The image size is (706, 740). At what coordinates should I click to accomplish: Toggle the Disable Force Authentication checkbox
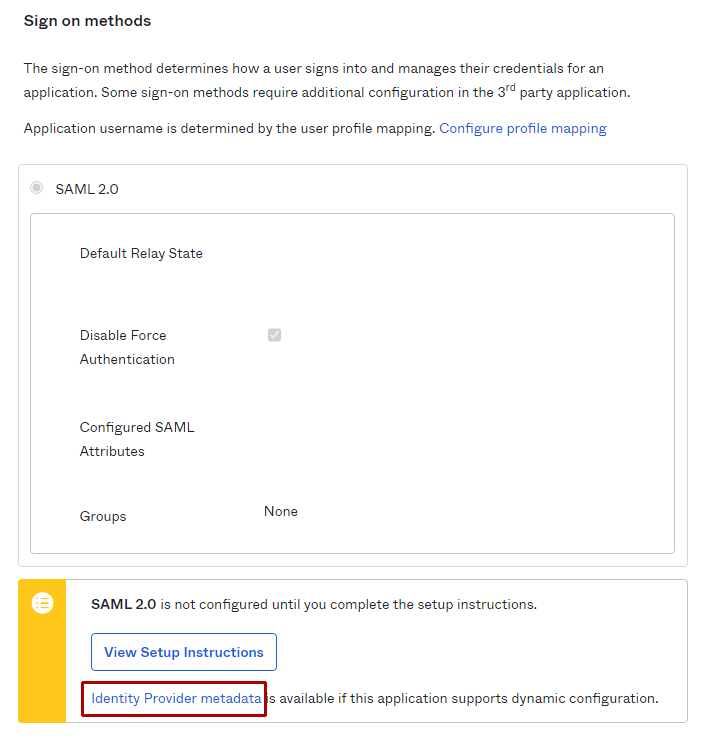pos(274,335)
